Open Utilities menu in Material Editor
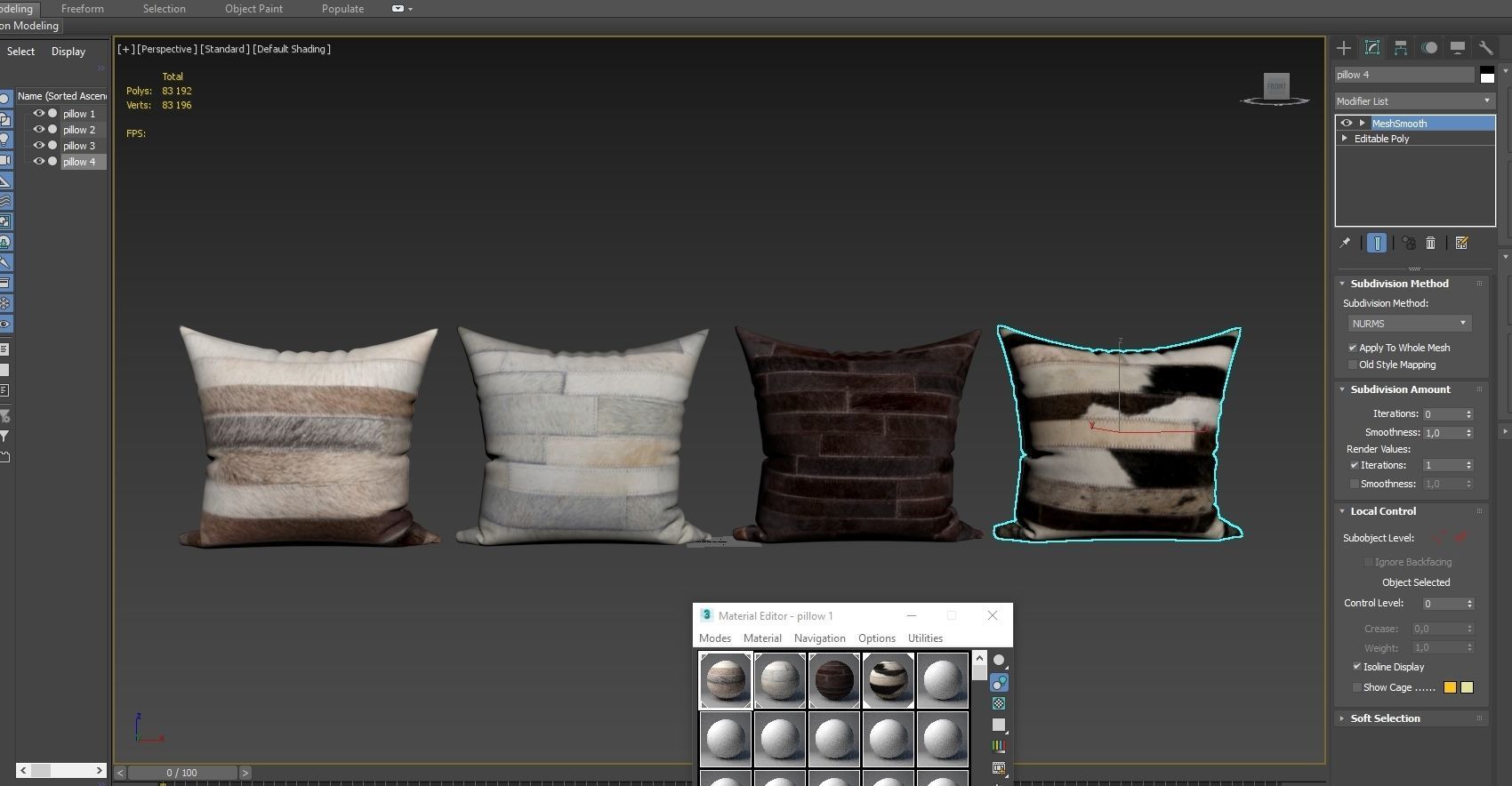The width and height of the screenshot is (1512, 786). [x=925, y=638]
